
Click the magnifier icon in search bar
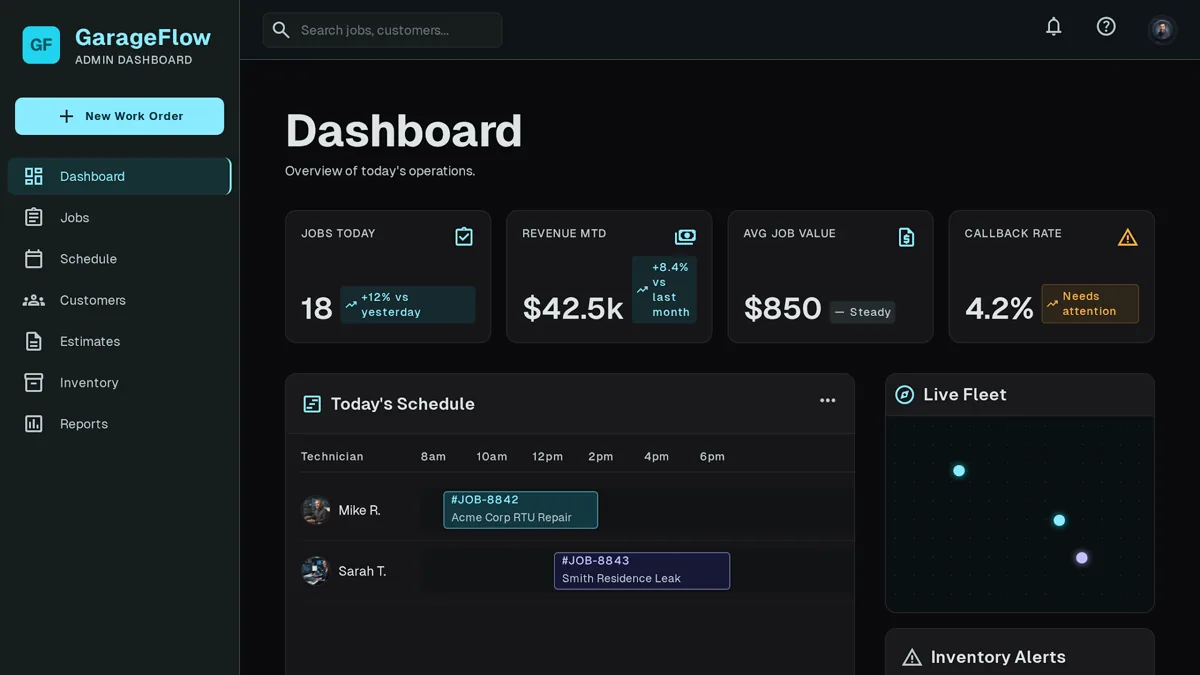click(281, 30)
